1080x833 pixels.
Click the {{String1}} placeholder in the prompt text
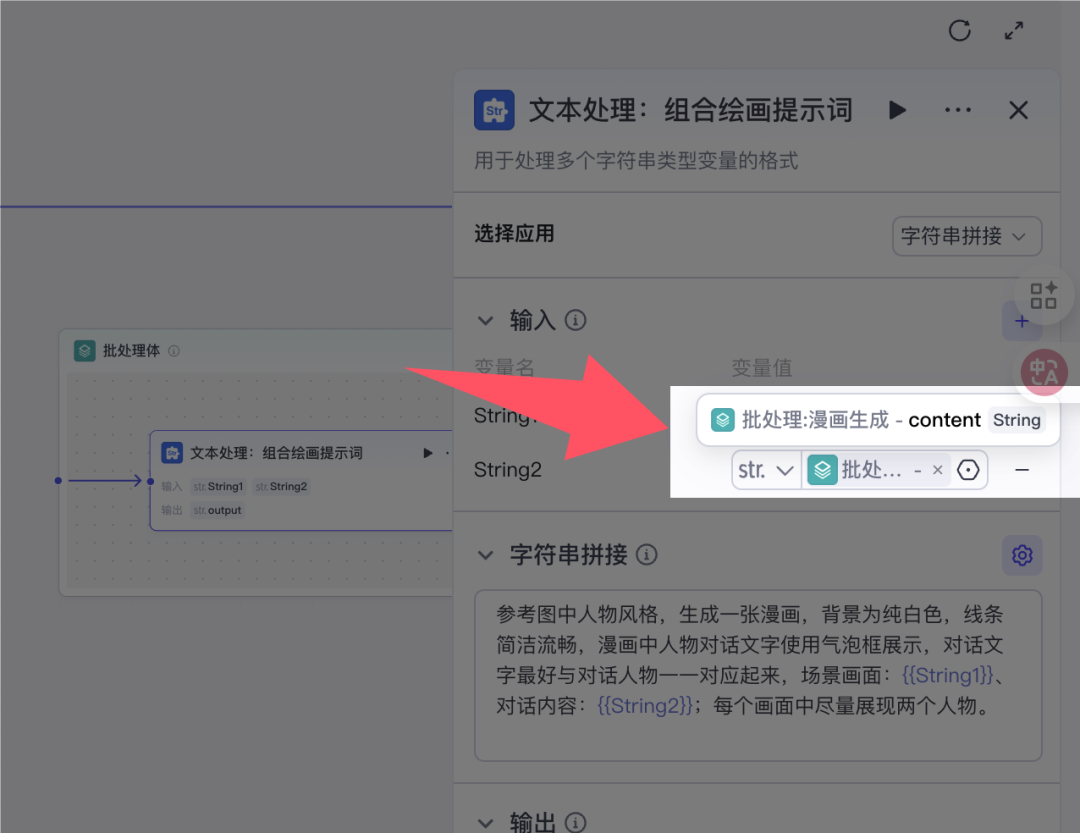tap(948, 675)
